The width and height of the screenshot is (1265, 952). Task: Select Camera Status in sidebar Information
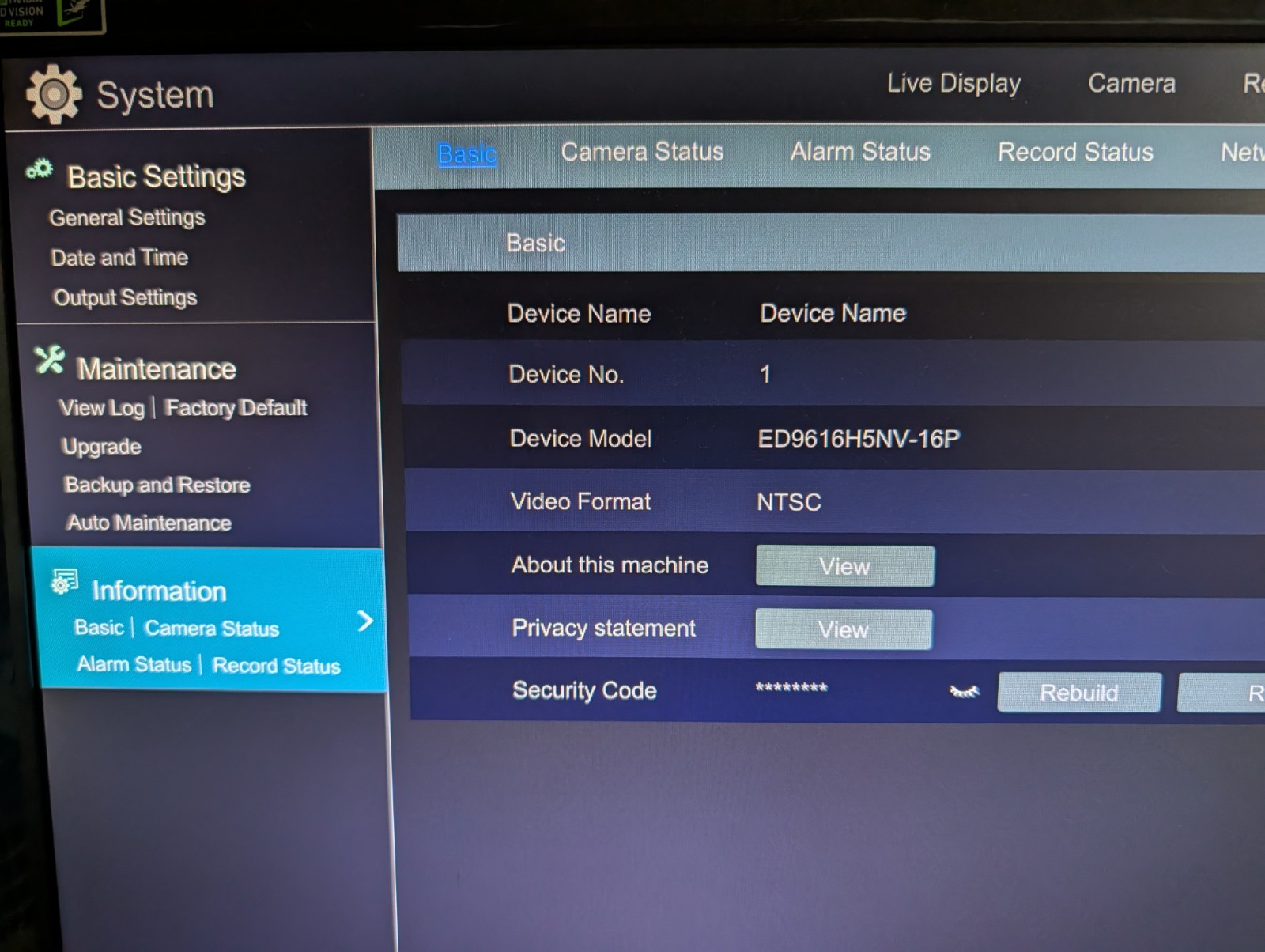click(212, 629)
